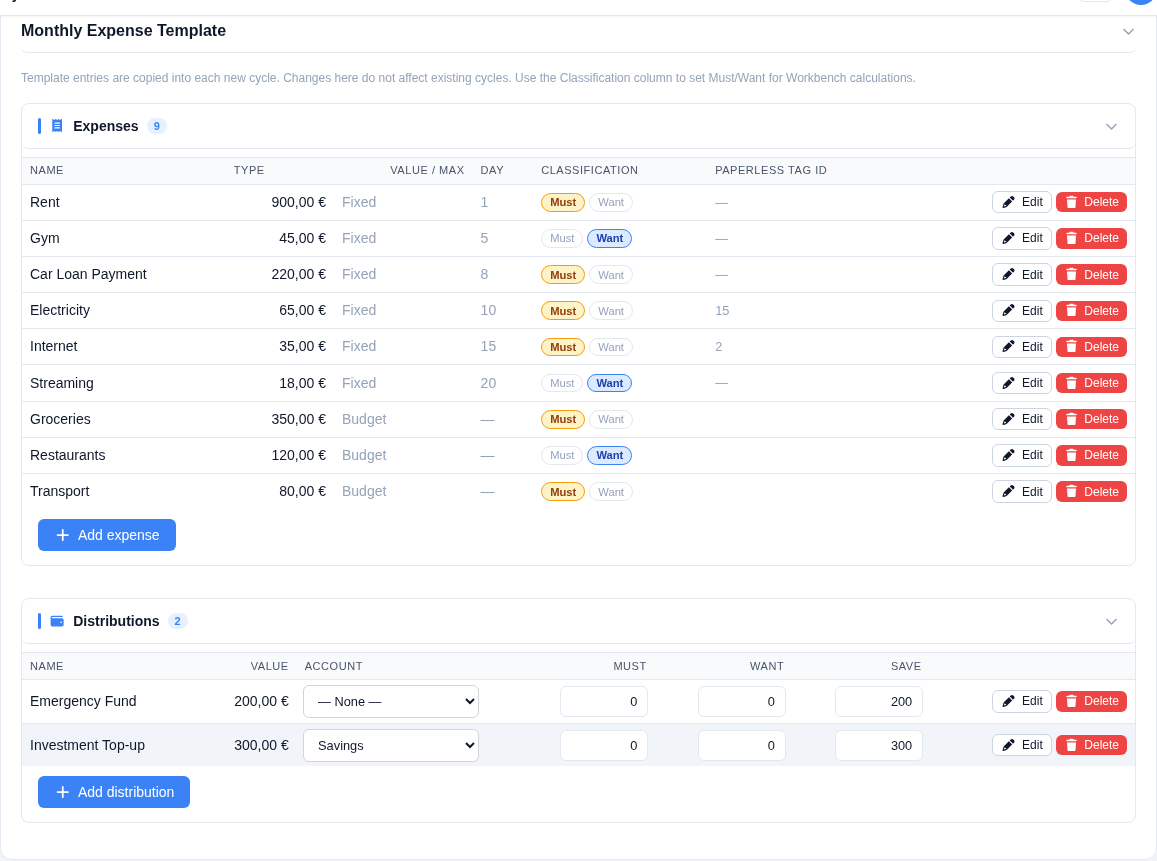
Task: Select the active Must pill for Transport
Action: point(563,492)
